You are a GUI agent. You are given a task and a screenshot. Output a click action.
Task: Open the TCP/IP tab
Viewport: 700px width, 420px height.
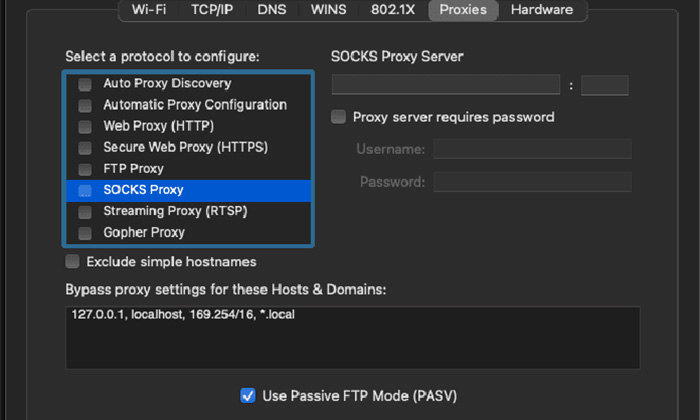click(213, 10)
